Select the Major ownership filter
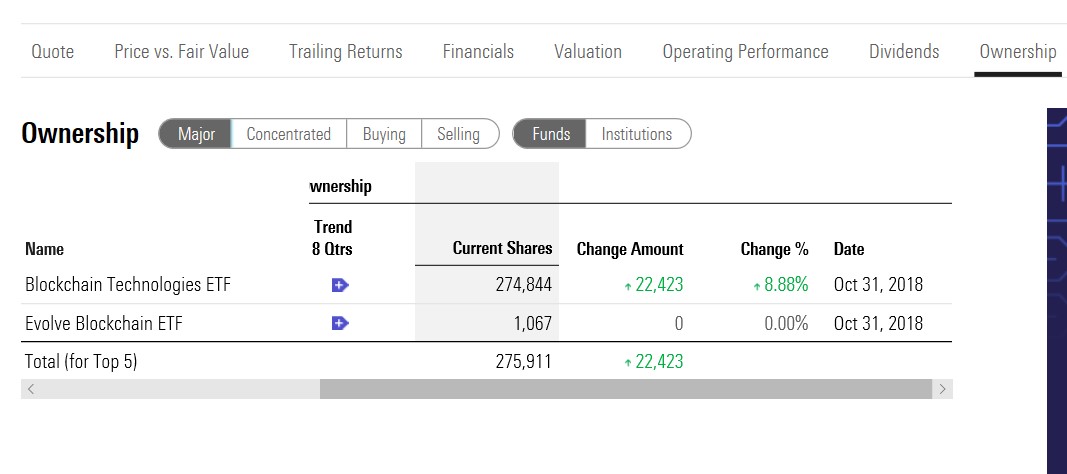Image resolution: width=1067 pixels, height=474 pixels. [196, 134]
